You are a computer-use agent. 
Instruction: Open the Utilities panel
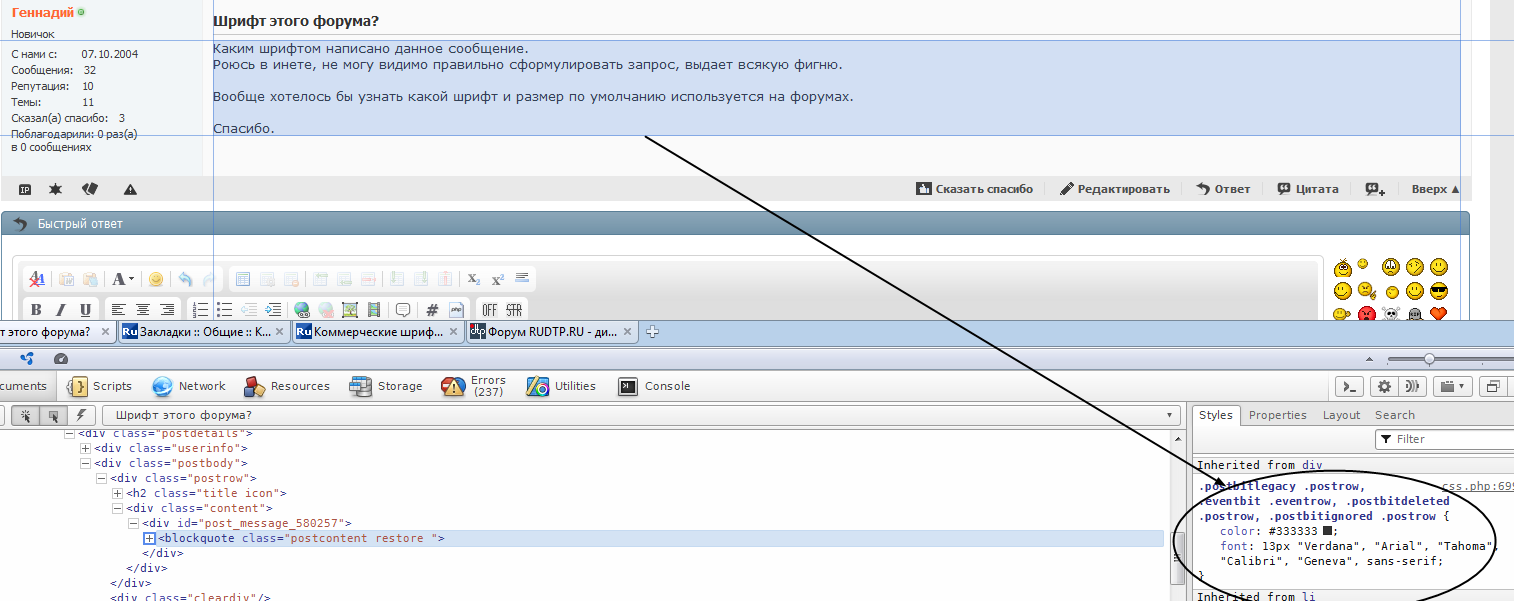pos(562,386)
